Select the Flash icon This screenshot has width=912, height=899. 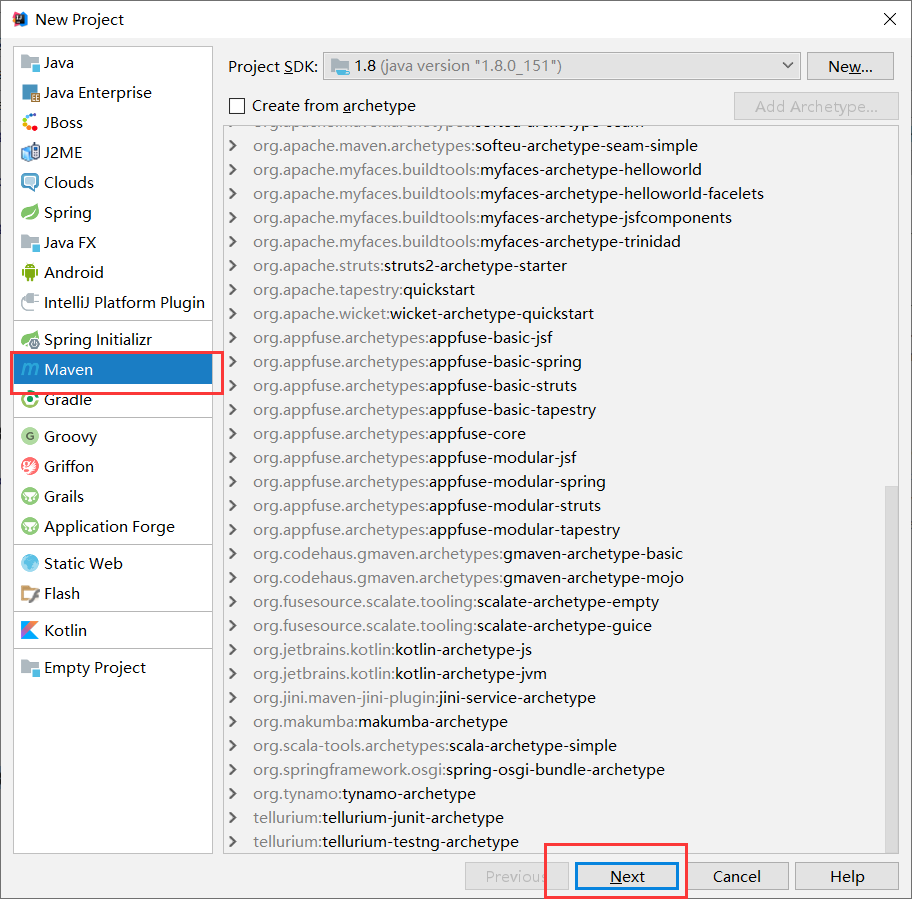click(x=30, y=594)
